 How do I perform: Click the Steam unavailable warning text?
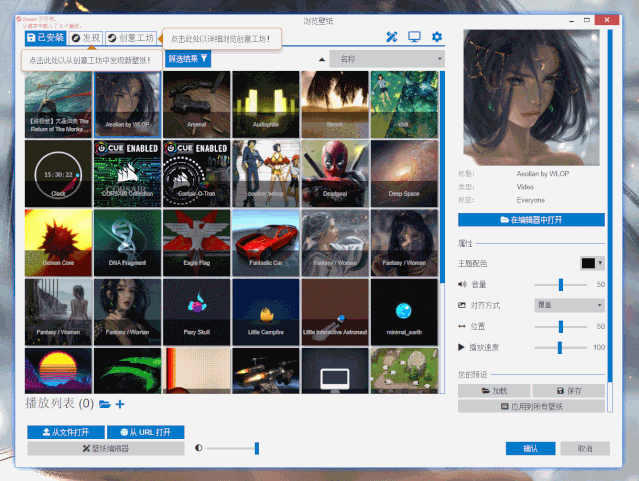pyautogui.click(x=50, y=22)
